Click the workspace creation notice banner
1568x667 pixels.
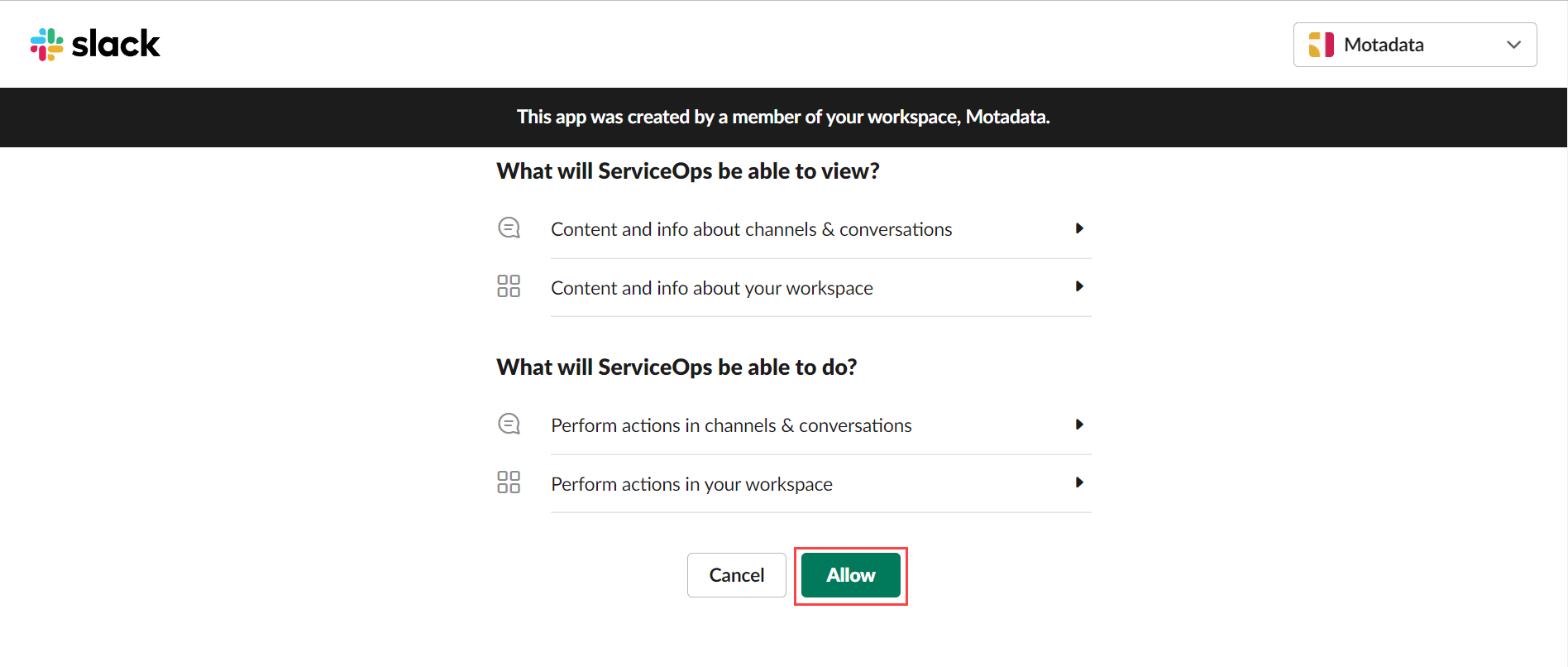click(x=783, y=117)
